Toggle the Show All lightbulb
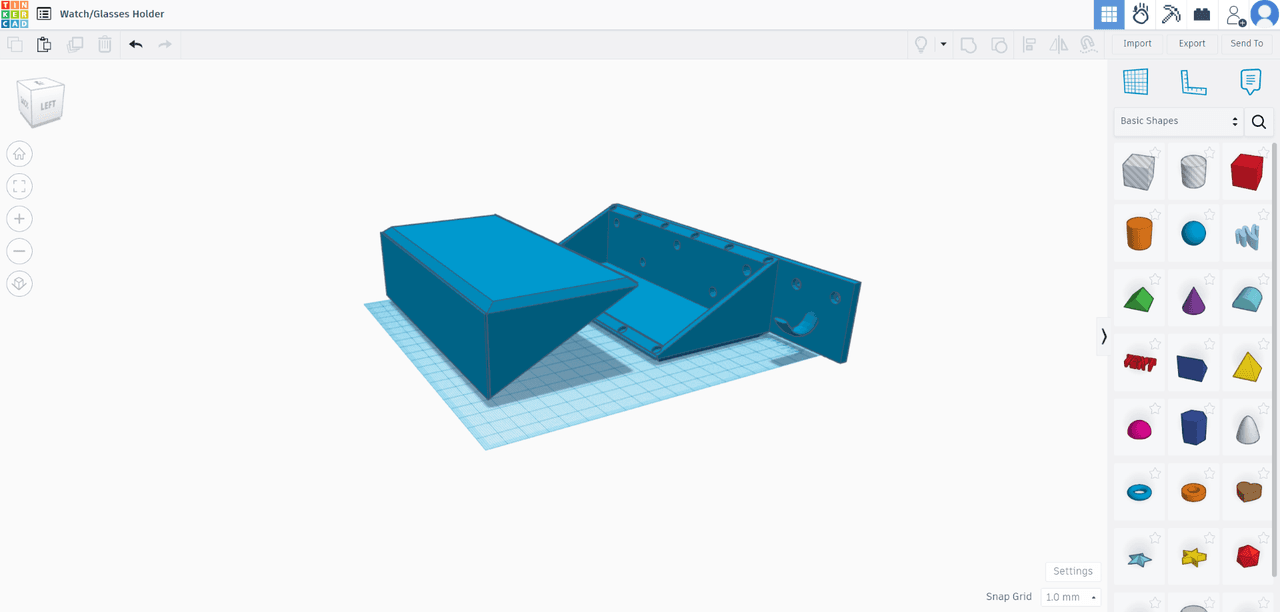The image size is (1280, 612). [x=921, y=44]
